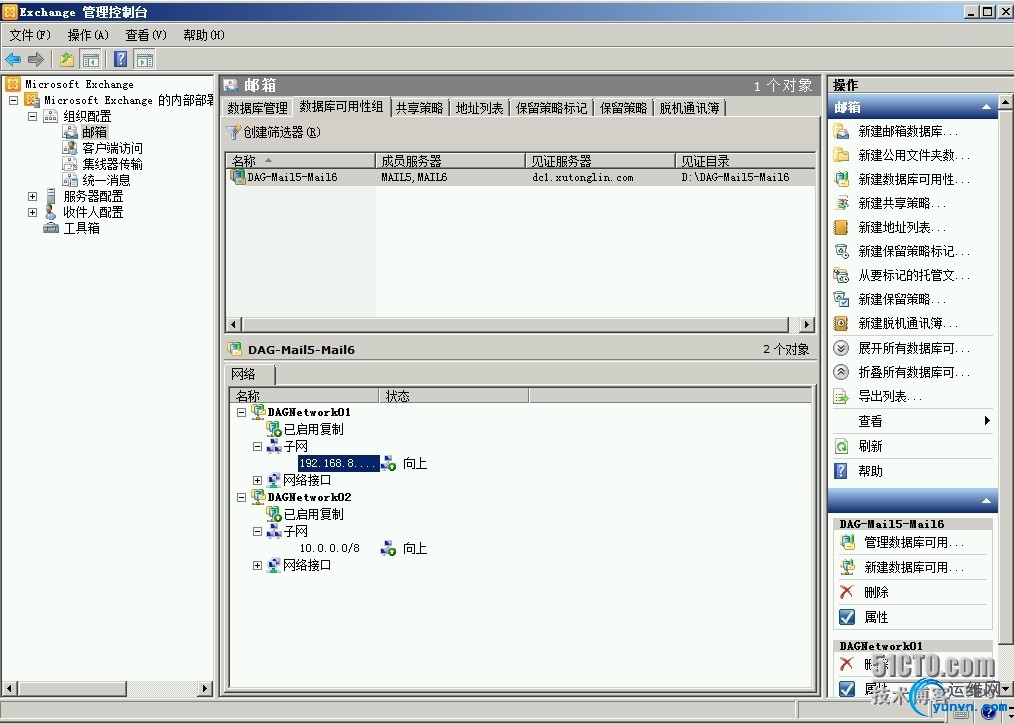Toggle the show/hide action pane icon
The width and height of the screenshot is (1014, 724).
tap(145, 59)
